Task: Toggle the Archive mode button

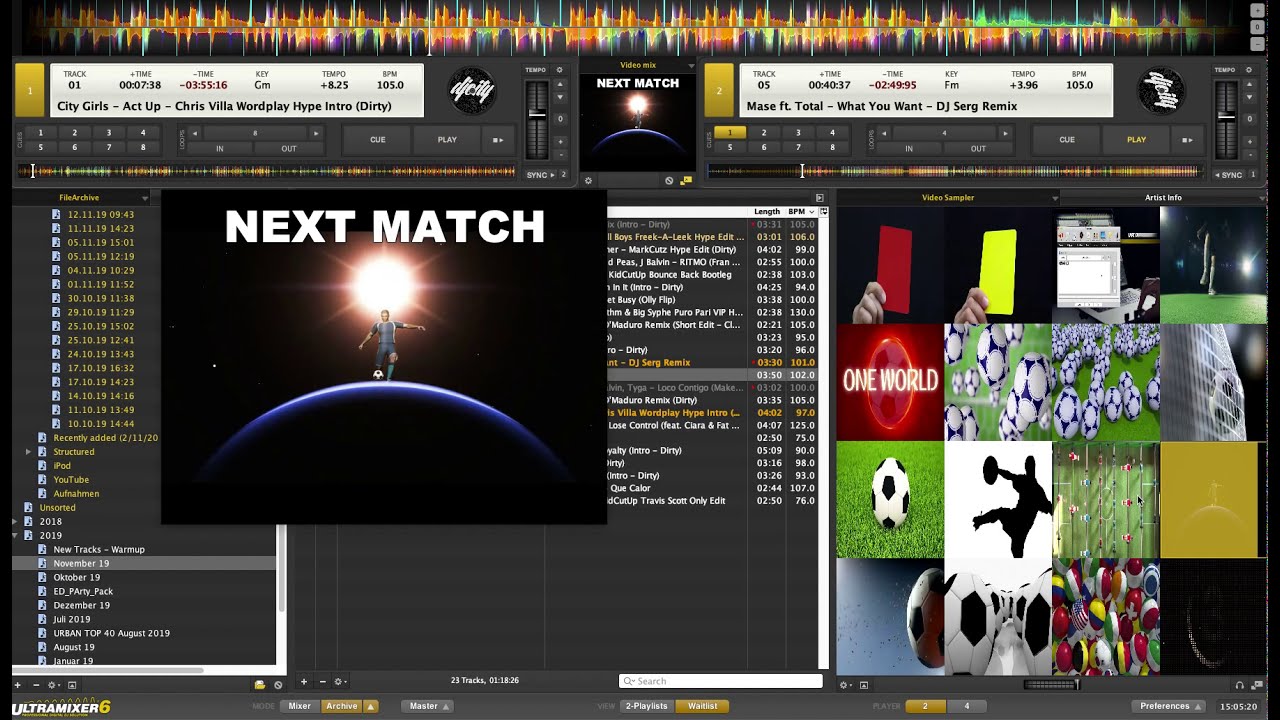Action: tap(341, 706)
